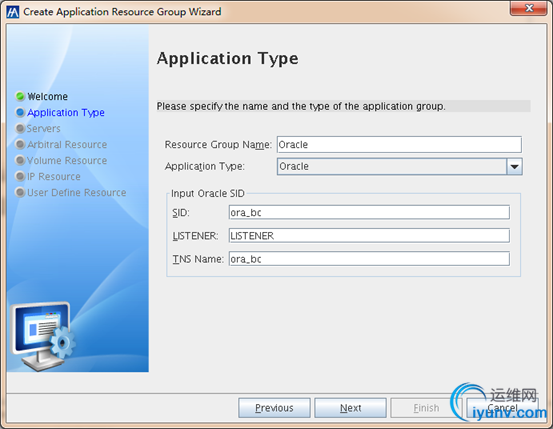This screenshot has height=429, width=553.
Task: Click the gray Servers step bullet
Action: pos(20,128)
